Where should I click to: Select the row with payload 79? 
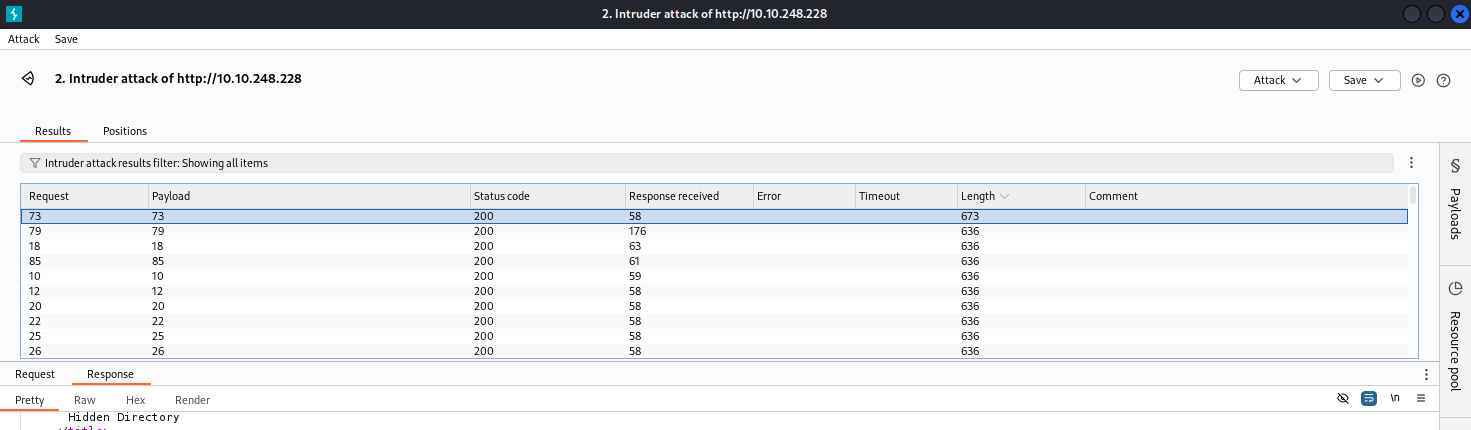714,231
